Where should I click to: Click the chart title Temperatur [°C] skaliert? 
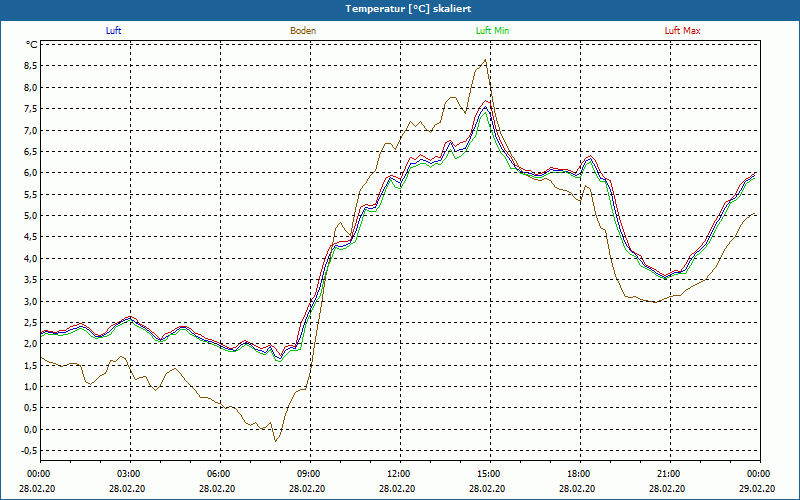tap(408, 9)
